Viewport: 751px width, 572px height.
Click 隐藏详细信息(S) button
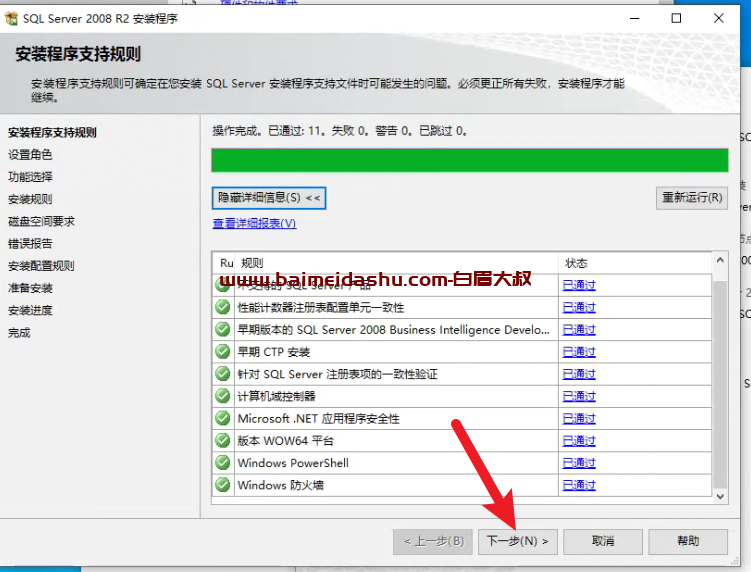click(269, 198)
